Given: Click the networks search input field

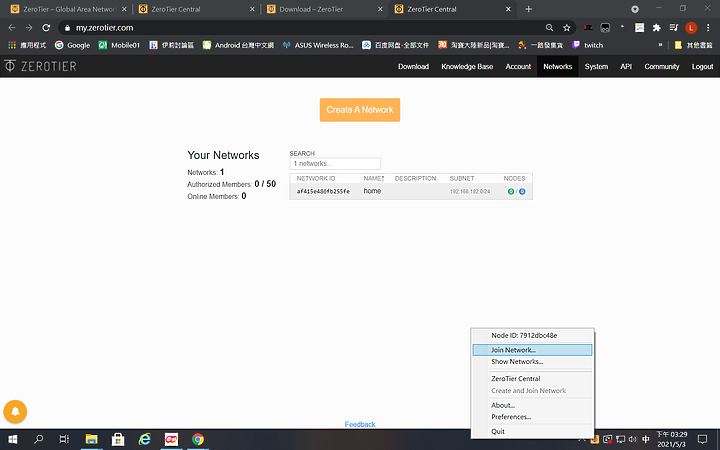Looking at the screenshot, I should click(335, 163).
